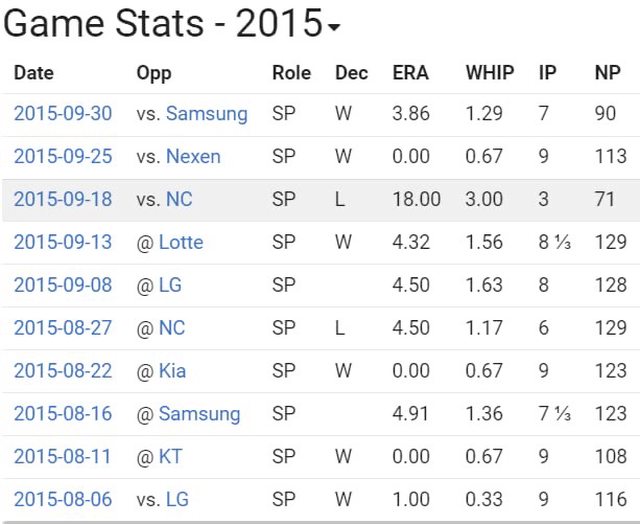Click the Samsung opponent link for 2015-09-30
The image size is (640, 524).
tap(206, 113)
